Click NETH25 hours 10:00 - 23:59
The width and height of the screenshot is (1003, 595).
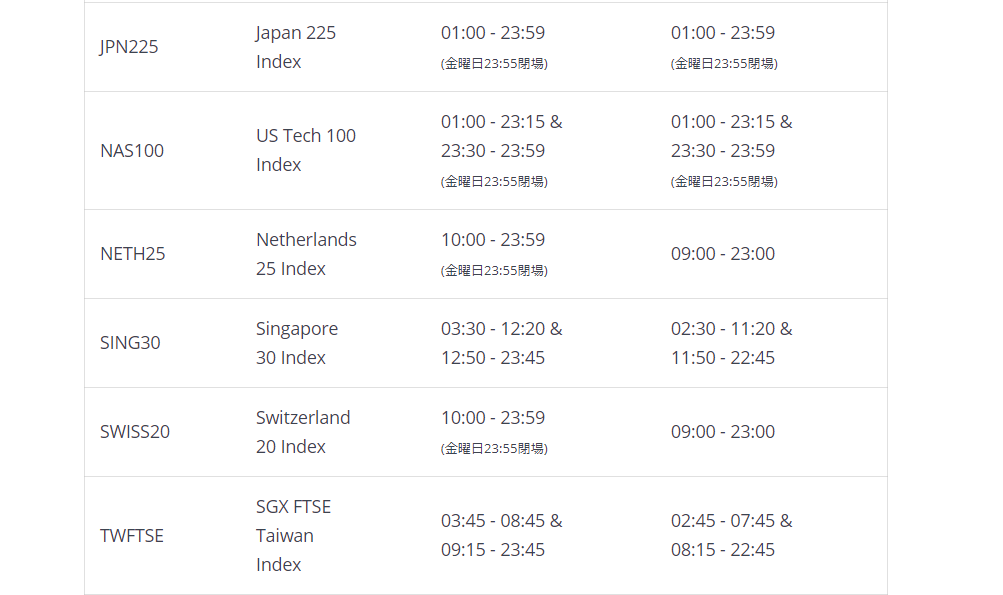(x=493, y=239)
